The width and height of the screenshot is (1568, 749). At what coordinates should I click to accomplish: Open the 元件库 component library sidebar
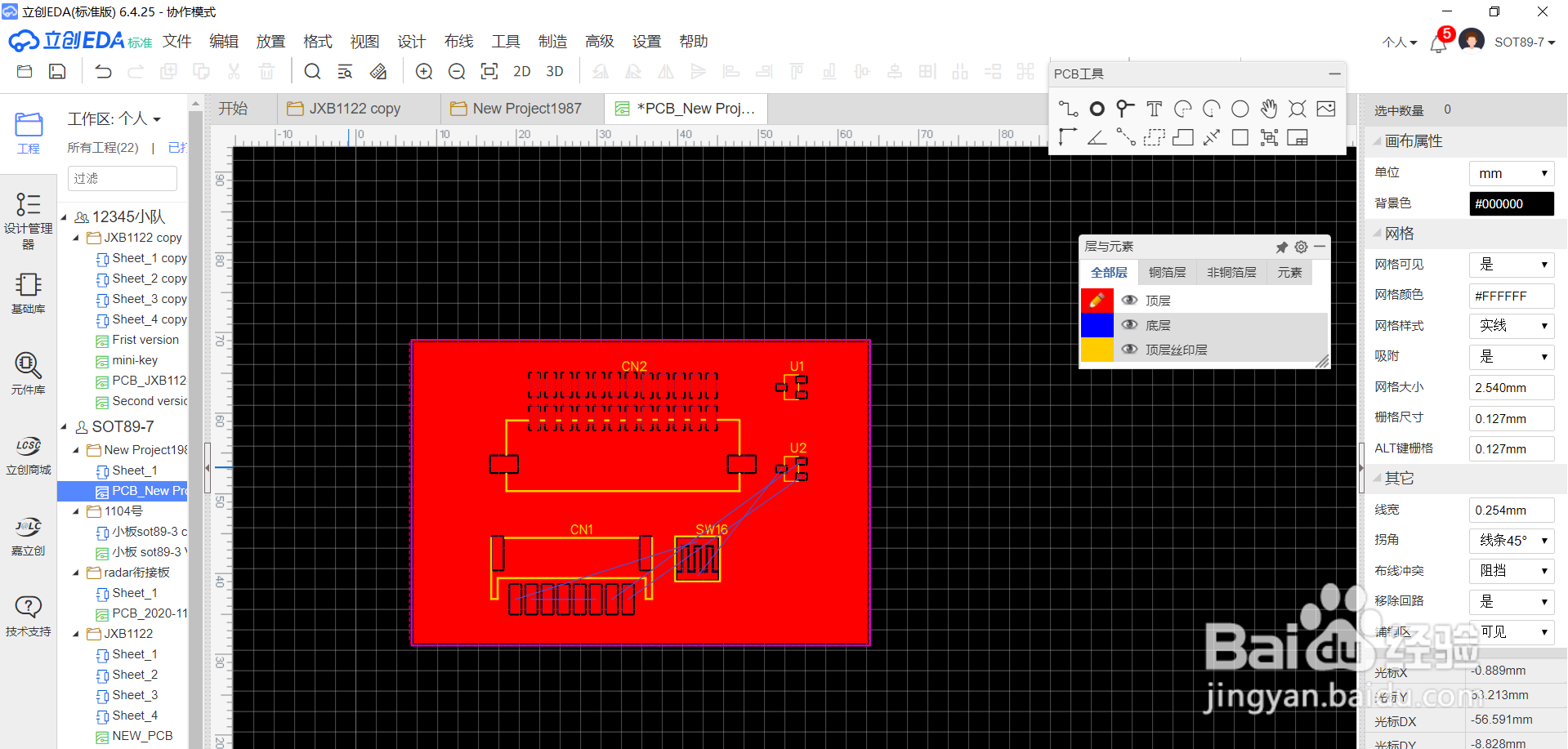click(28, 373)
